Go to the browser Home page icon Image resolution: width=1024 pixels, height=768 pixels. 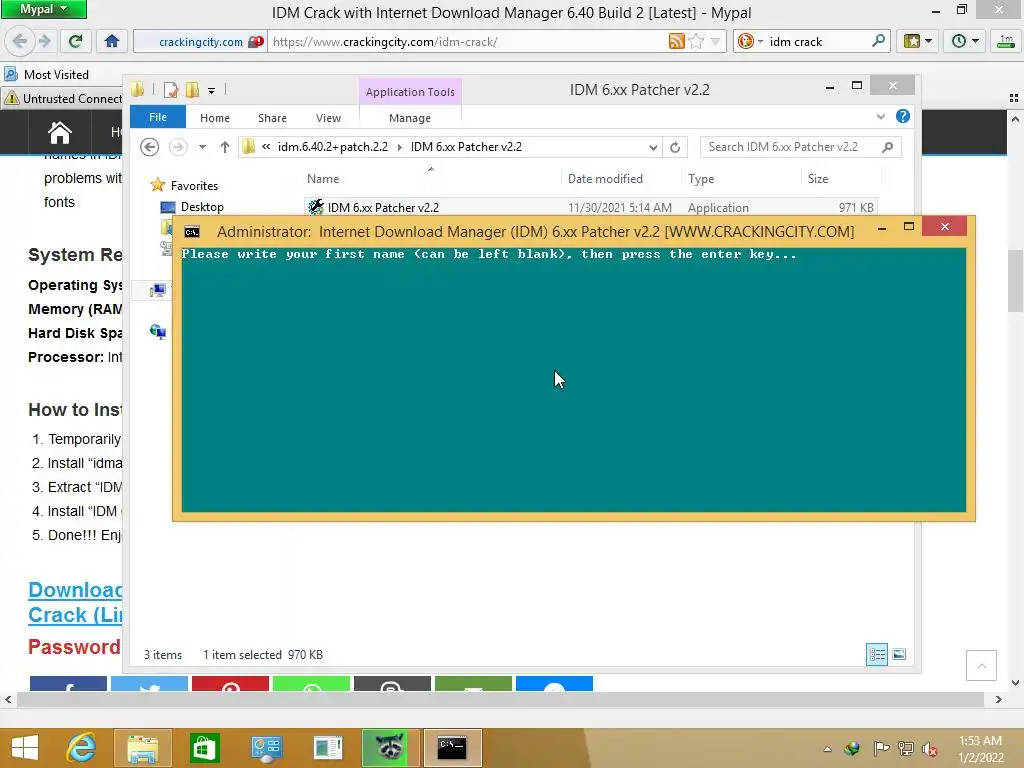(x=112, y=42)
